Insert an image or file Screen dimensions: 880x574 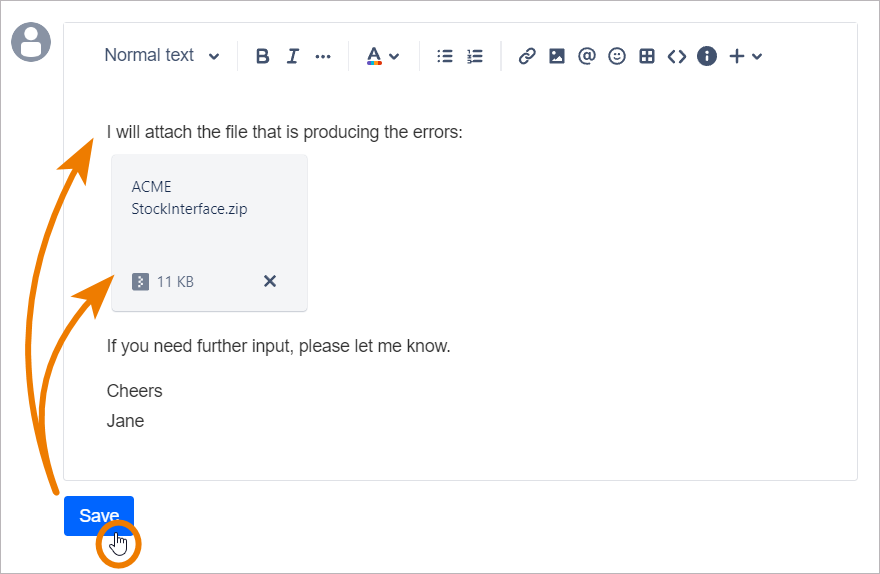(557, 56)
